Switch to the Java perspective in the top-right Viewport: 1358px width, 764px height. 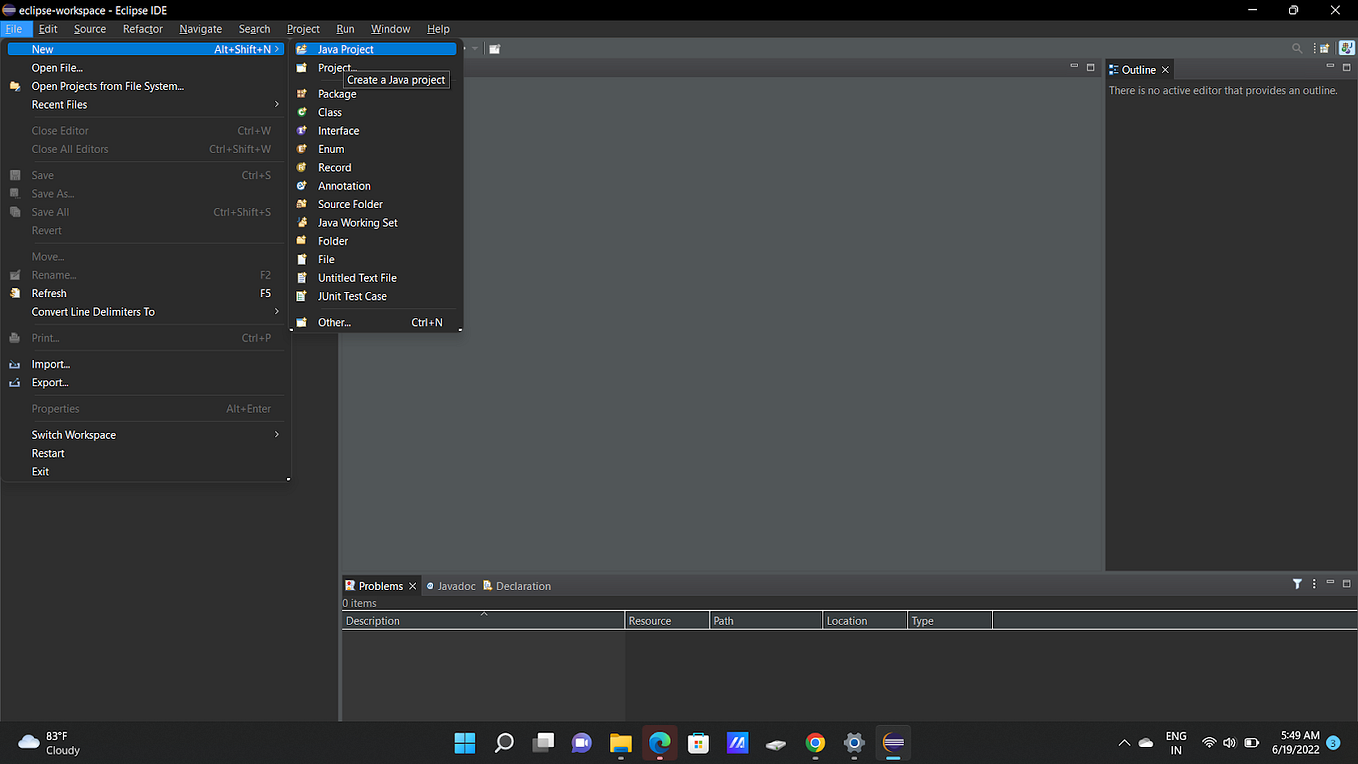[x=1345, y=47]
